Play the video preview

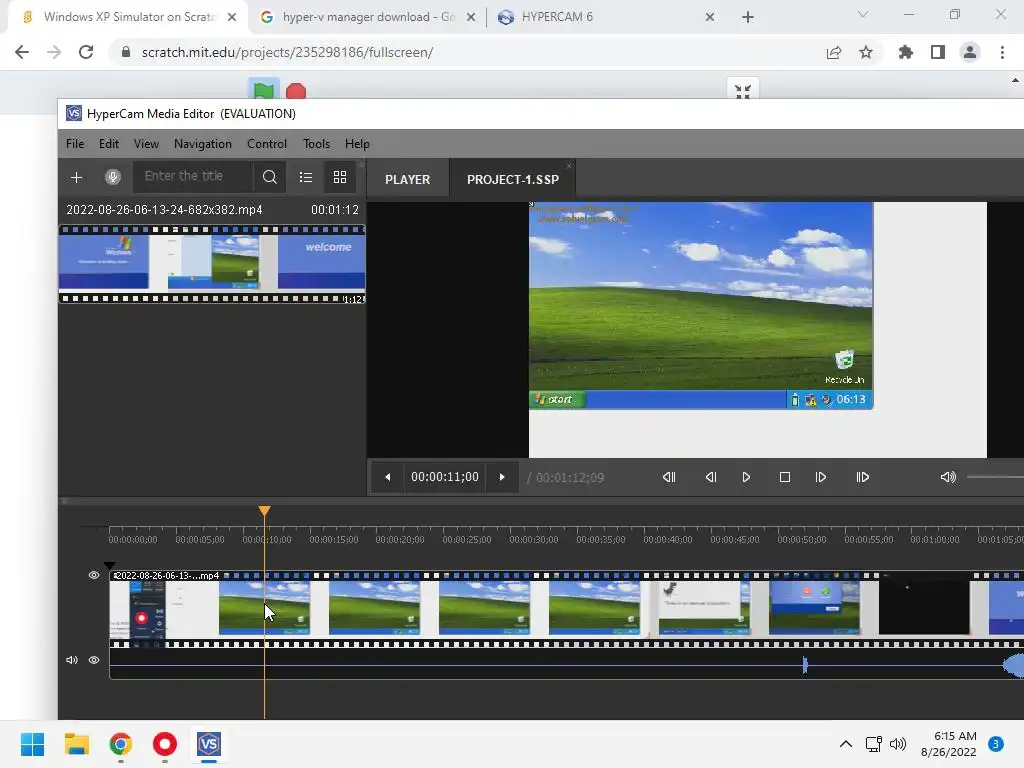pyautogui.click(x=746, y=477)
